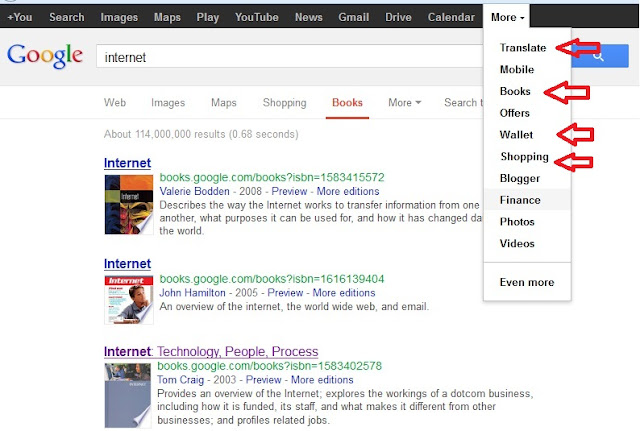Screen dimensions: 640x431
Task: Open Drive from the top bar
Action: pos(398,17)
